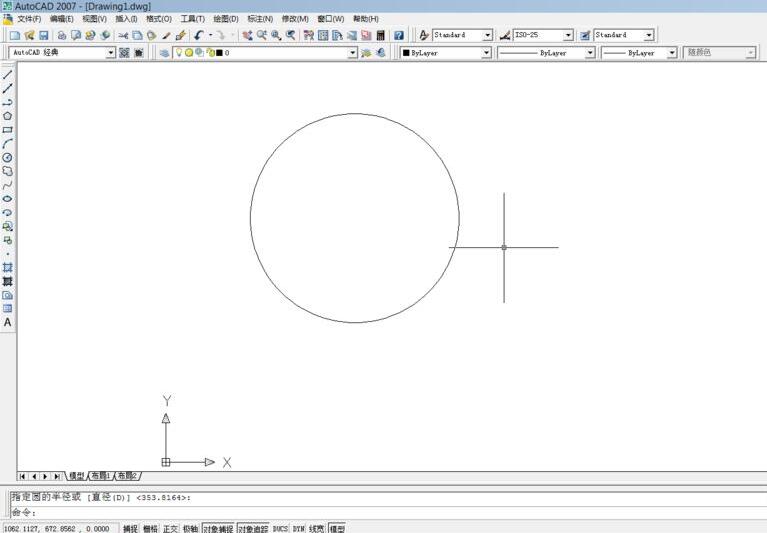Toggle 捕捉 (Snap) in status bar
Screen dimensions: 767x533
(x=130, y=528)
